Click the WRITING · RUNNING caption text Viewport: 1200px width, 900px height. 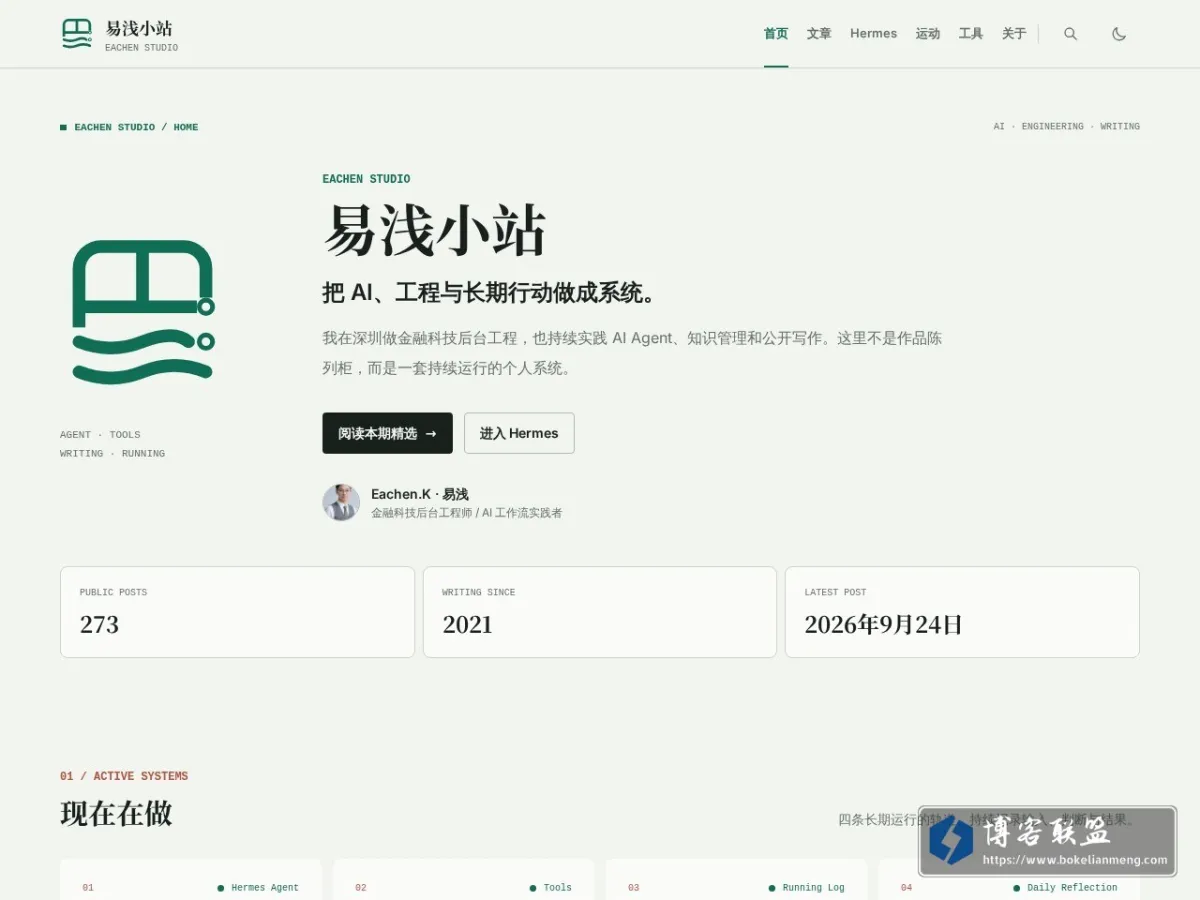[x=112, y=454]
